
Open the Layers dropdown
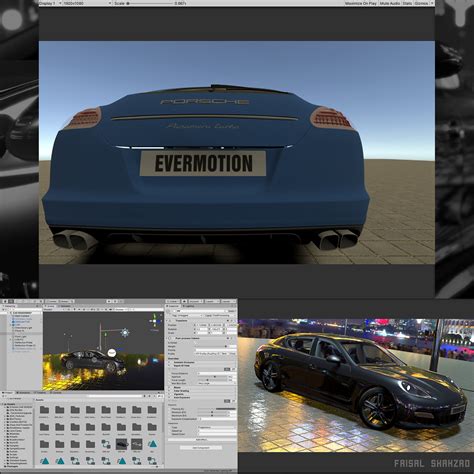pos(212,301)
